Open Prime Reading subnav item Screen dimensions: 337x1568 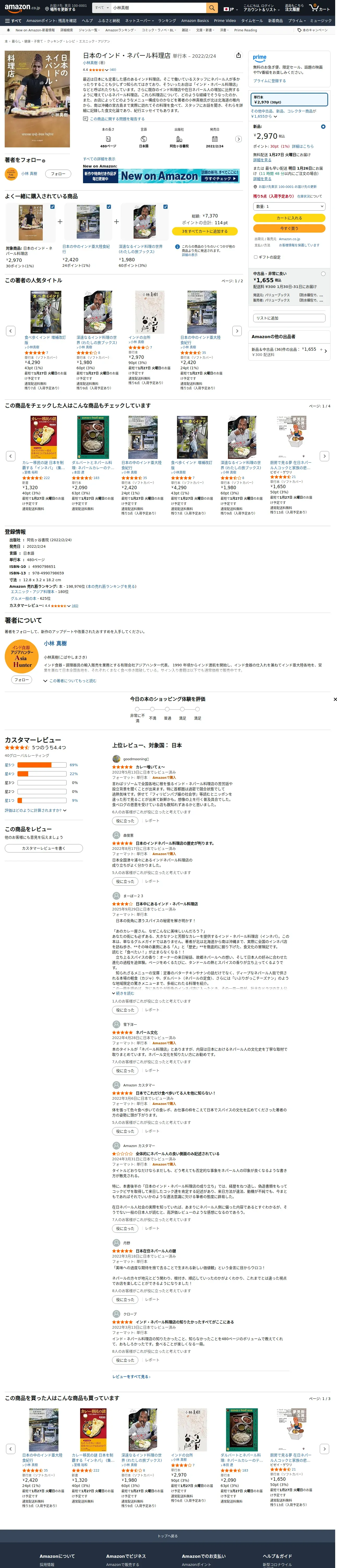pos(245,30)
